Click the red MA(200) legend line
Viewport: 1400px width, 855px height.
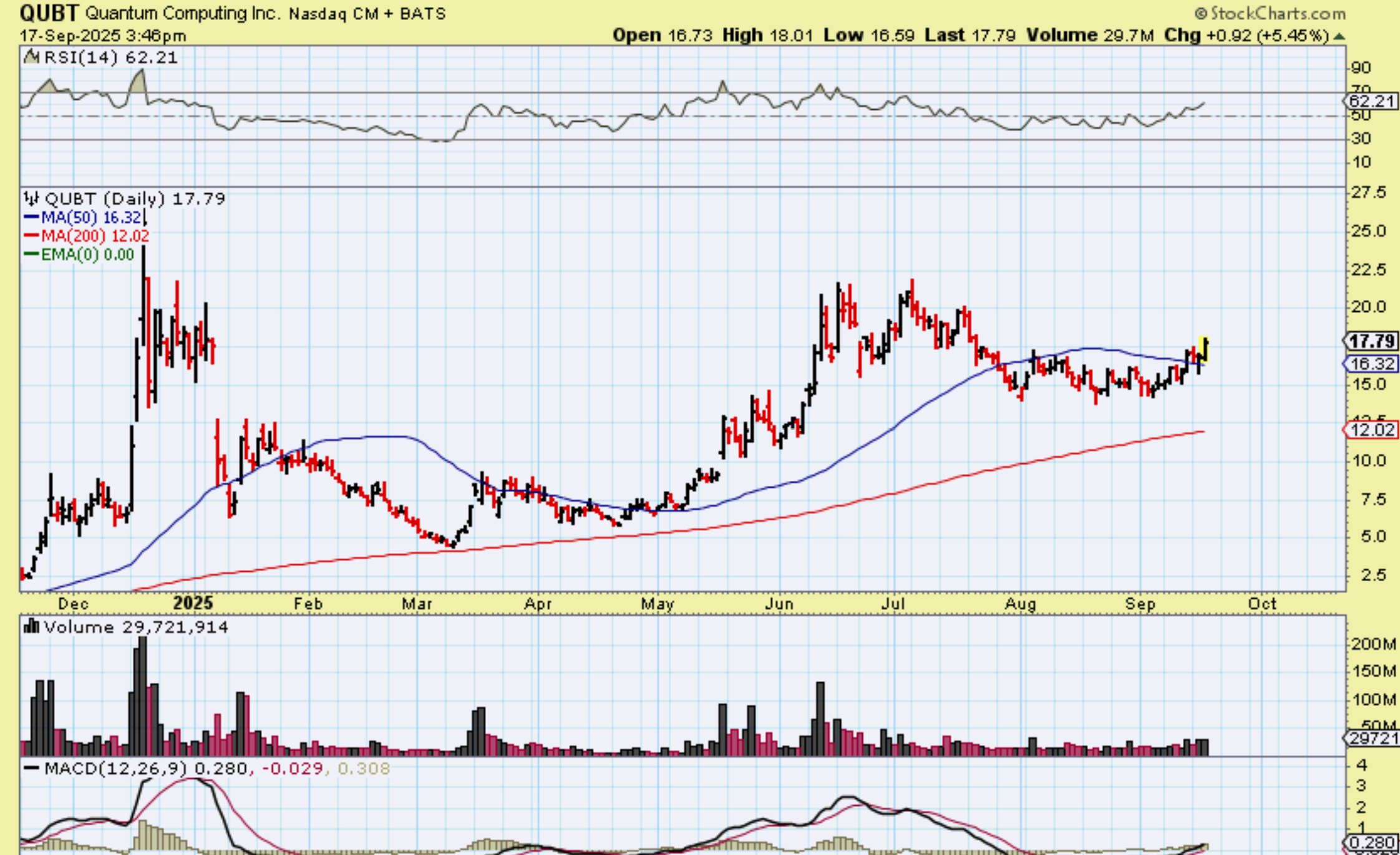tap(32, 236)
